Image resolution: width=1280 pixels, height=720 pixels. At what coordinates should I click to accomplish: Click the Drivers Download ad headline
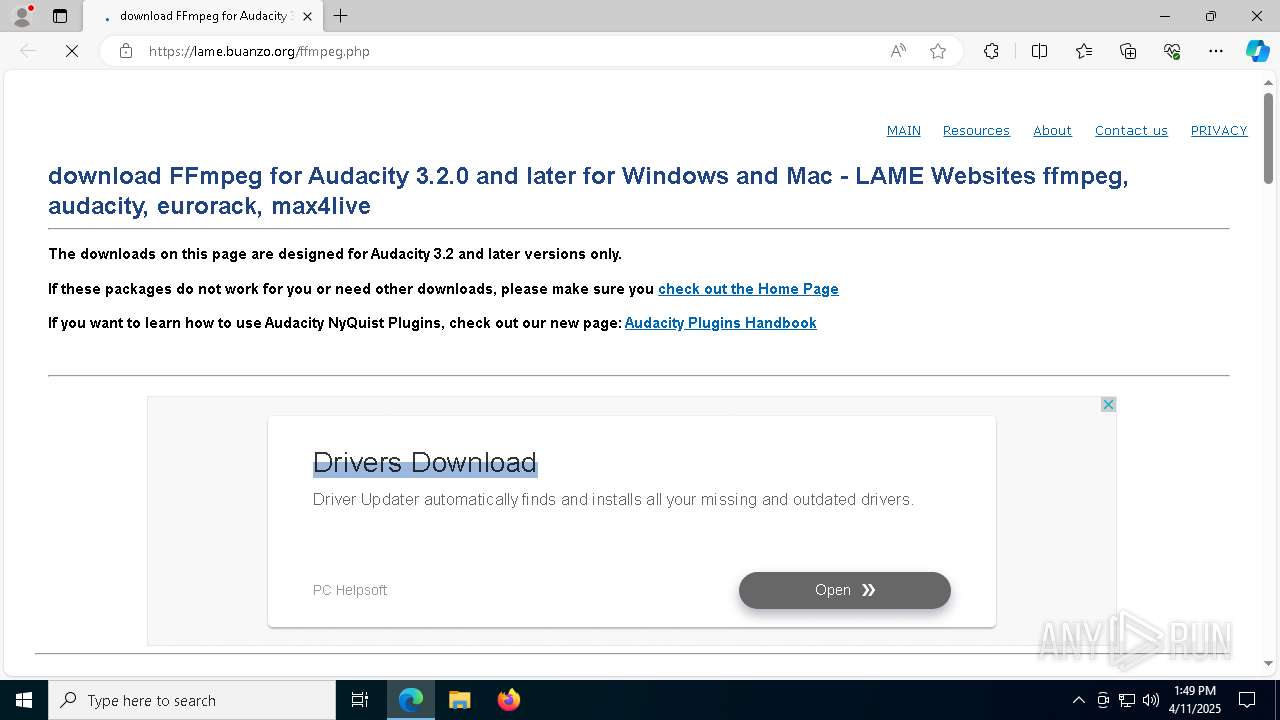tap(425, 462)
